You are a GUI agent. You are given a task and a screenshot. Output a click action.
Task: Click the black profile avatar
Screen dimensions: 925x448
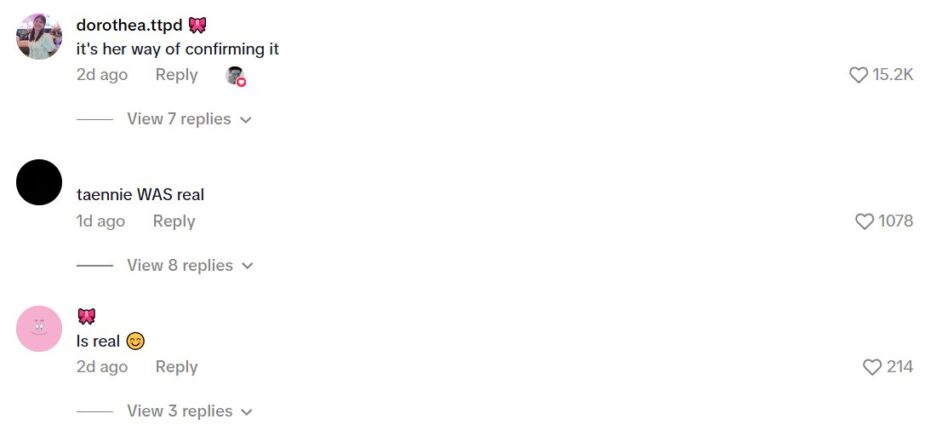click(x=39, y=183)
